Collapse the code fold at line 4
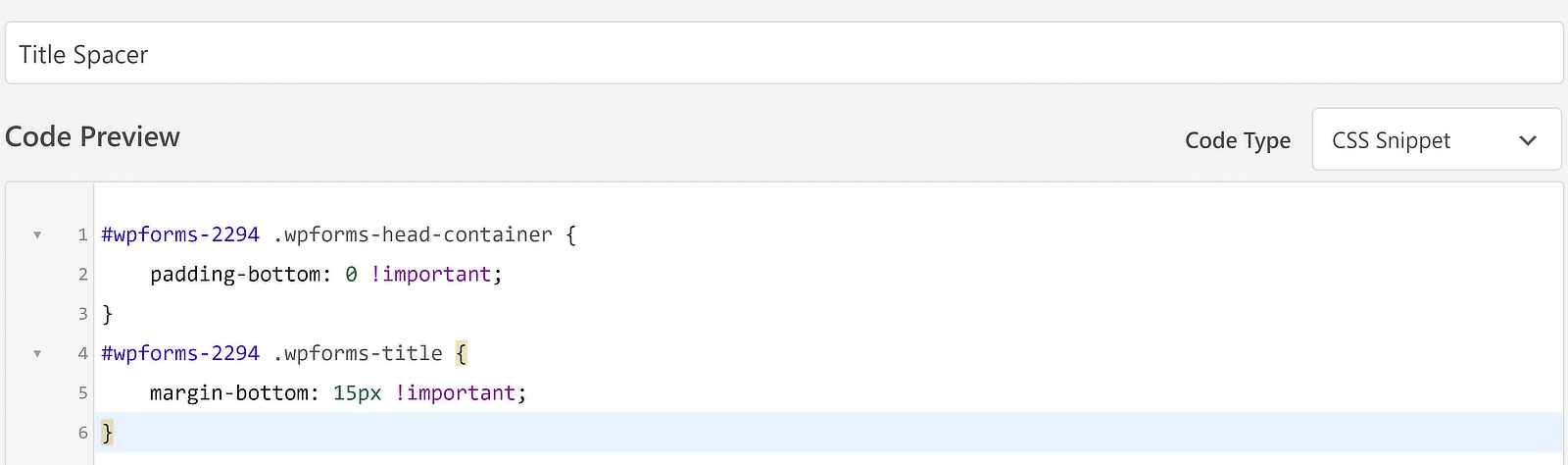Viewport: 1568px width, 465px height. point(37,353)
